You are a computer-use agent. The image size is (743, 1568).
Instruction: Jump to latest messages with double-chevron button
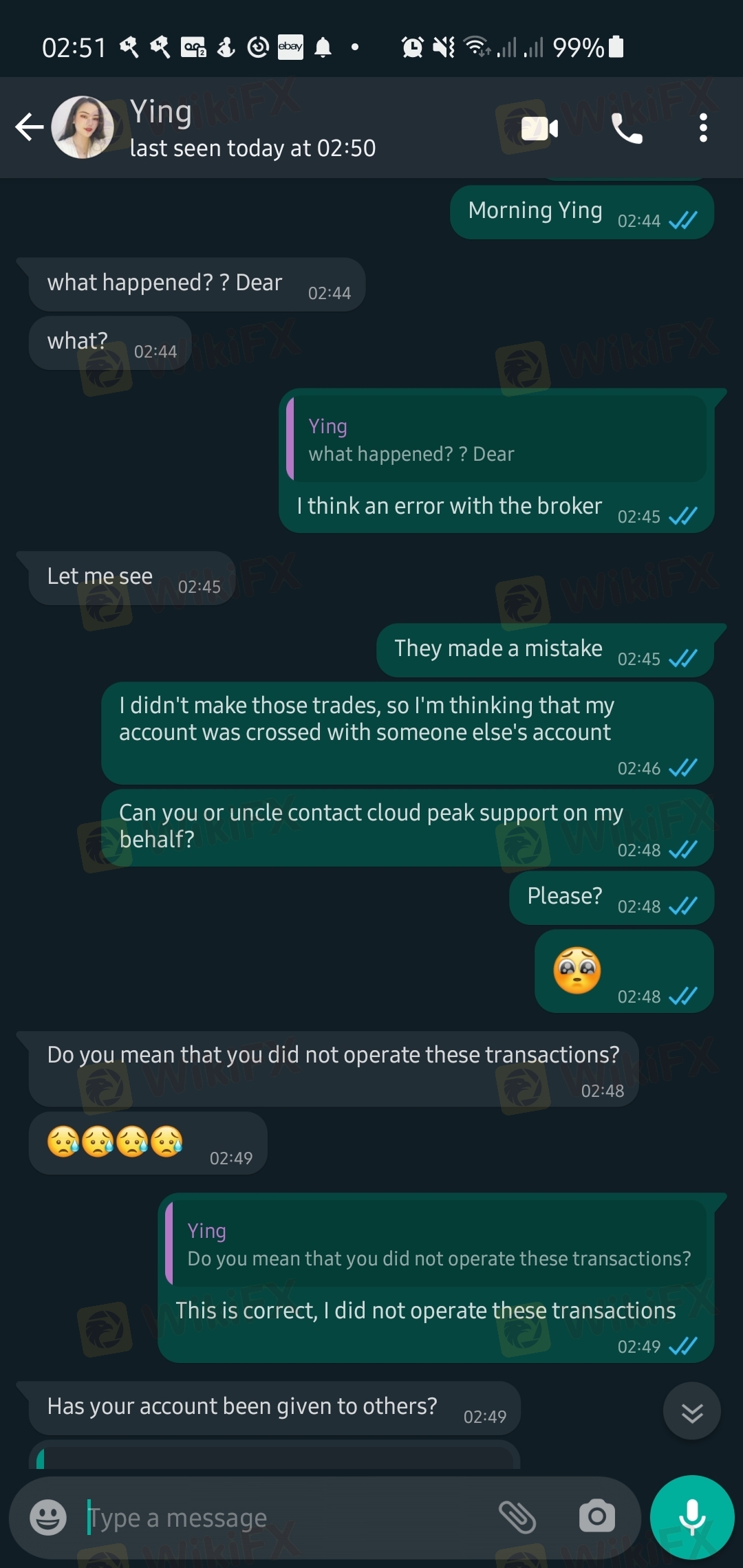691,1411
